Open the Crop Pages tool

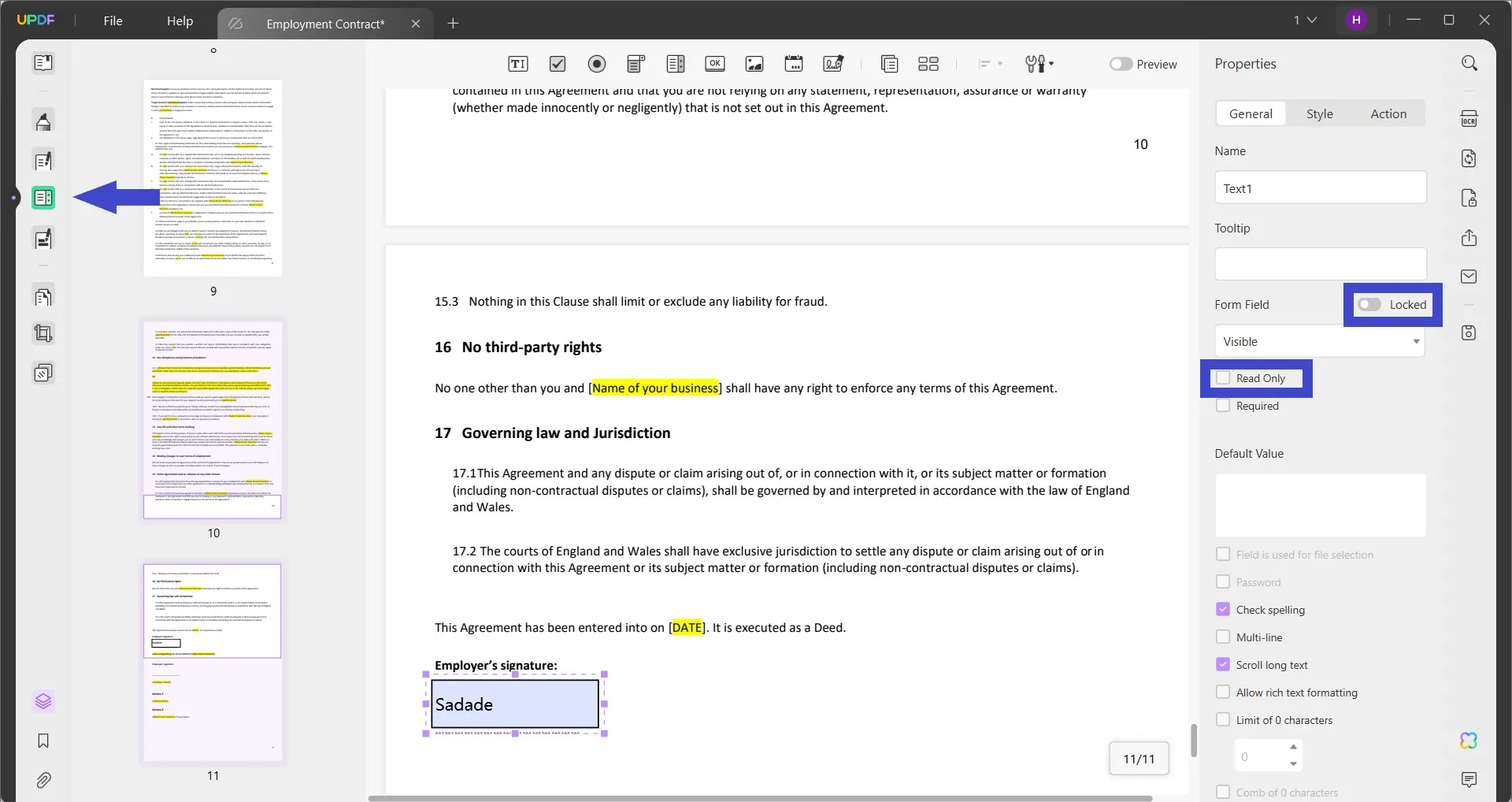pyautogui.click(x=43, y=334)
